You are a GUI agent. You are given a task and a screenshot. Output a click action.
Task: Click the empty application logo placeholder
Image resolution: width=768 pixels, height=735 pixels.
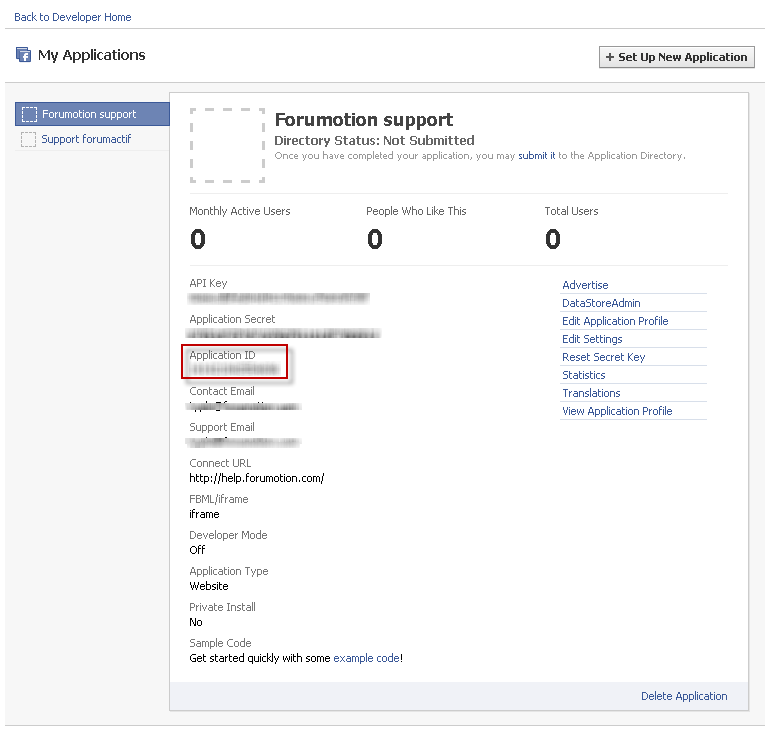[227, 145]
